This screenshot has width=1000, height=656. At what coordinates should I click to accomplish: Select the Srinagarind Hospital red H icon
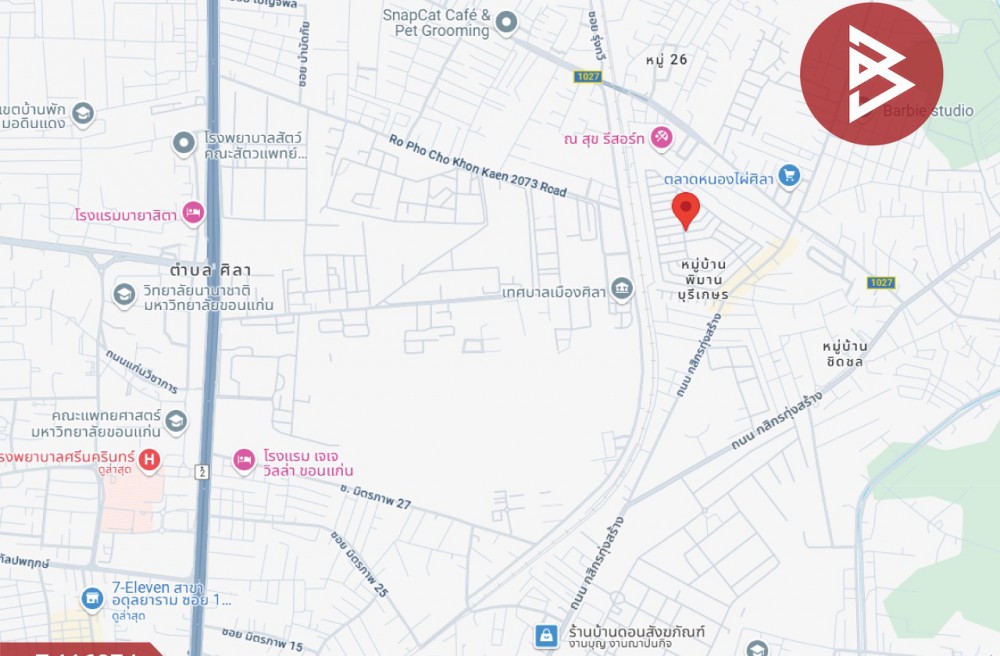pyautogui.click(x=149, y=459)
